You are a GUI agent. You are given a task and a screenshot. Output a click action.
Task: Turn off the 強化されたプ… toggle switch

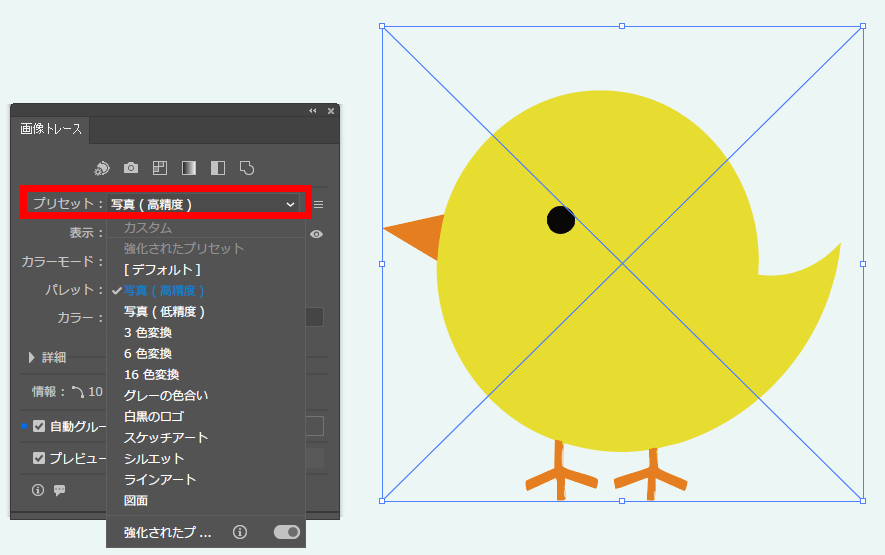(x=286, y=533)
